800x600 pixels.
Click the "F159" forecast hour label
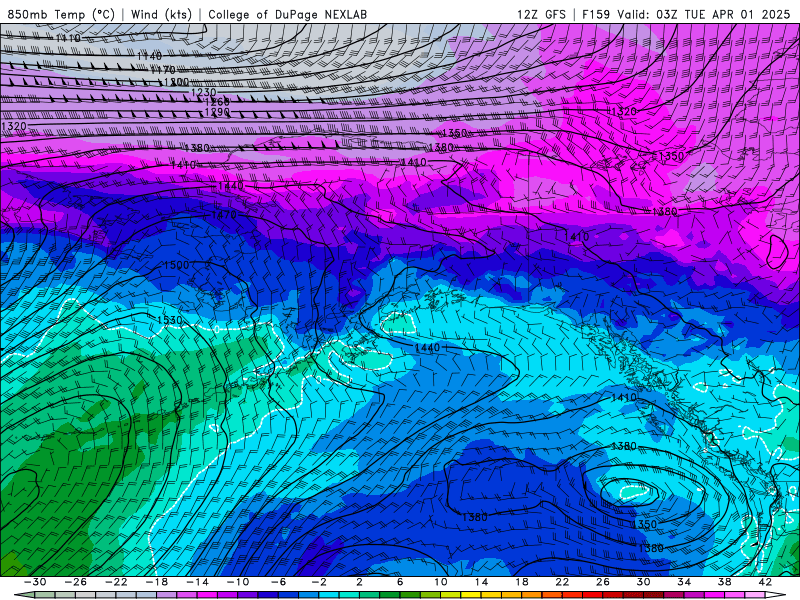pos(596,14)
